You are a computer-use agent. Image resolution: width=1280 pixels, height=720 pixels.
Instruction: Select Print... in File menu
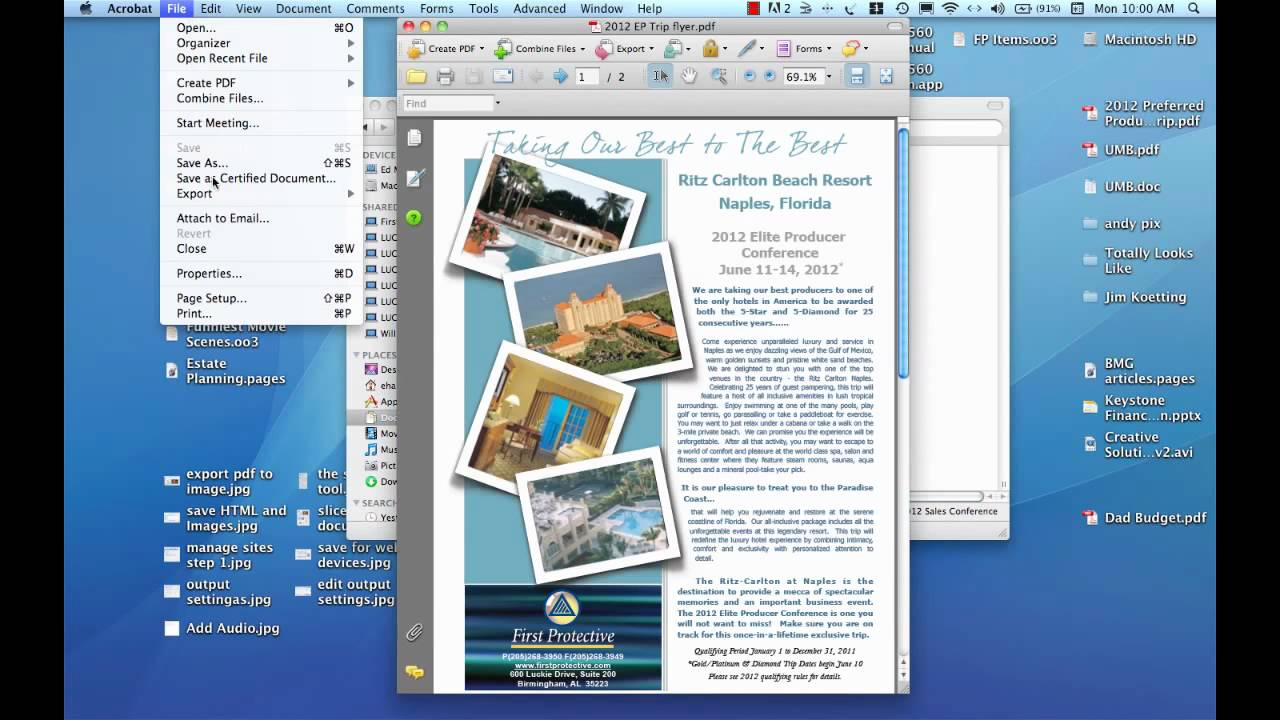click(x=260, y=313)
